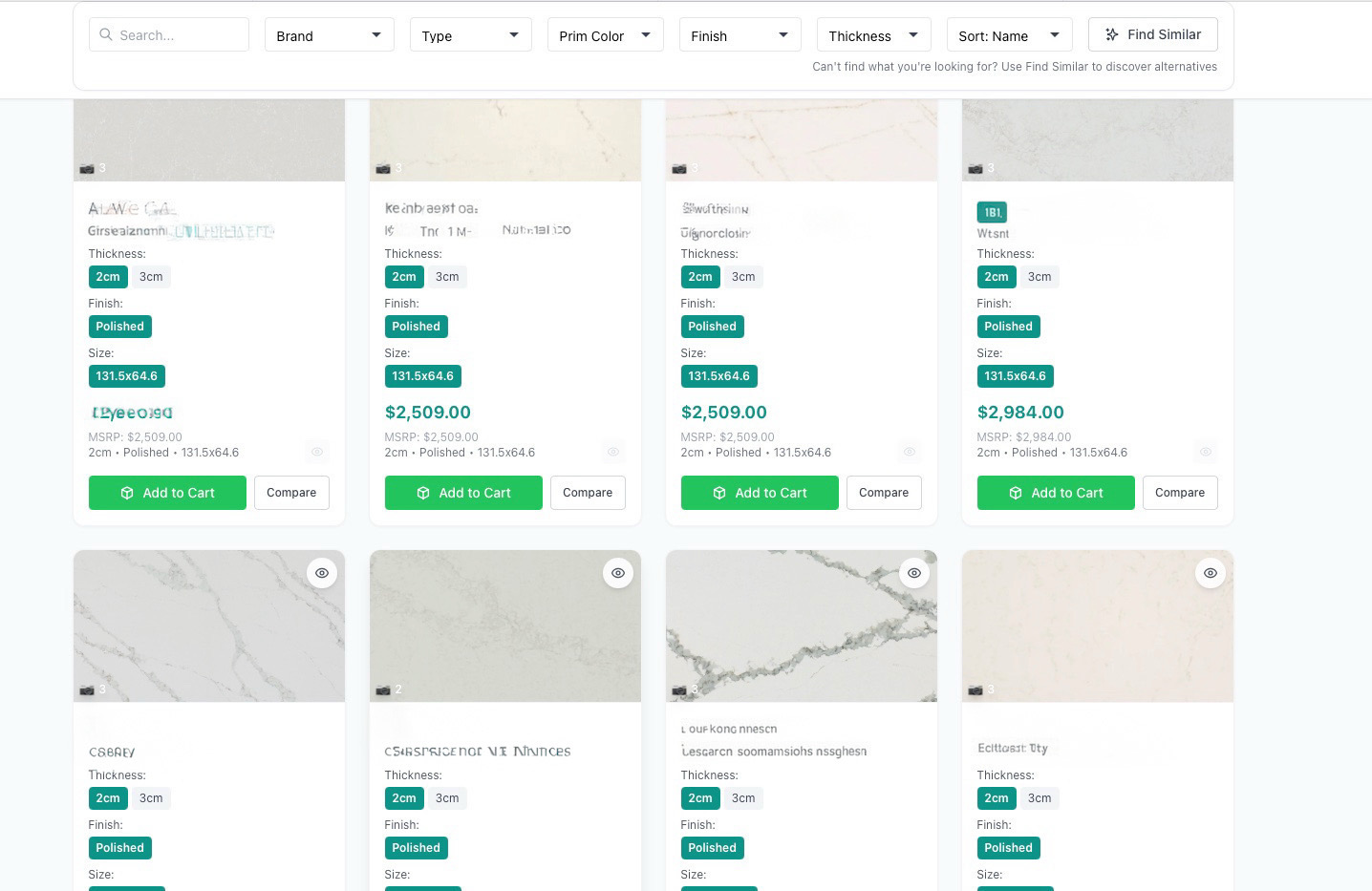Image resolution: width=1372 pixels, height=891 pixels.
Task: Open the Type filter dropdown
Action: click(470, 35)
